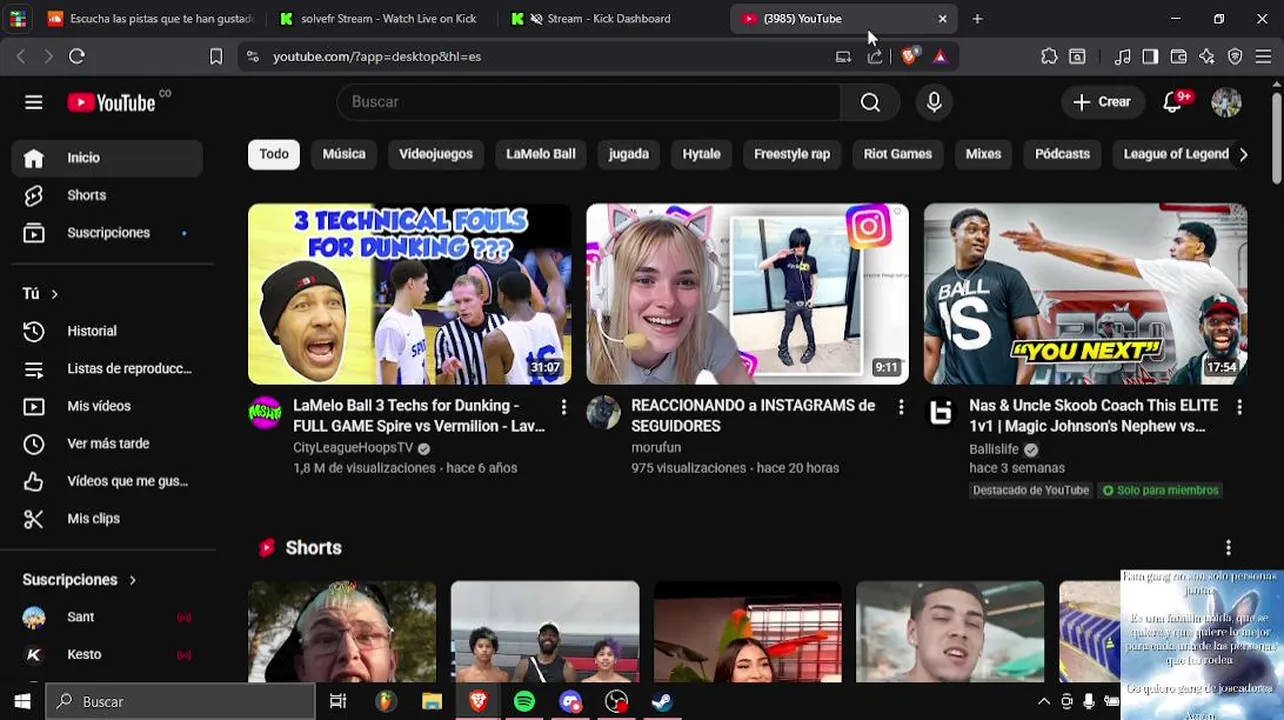Open morufun channel link
This screenshot has height=720, width=1284.
(656, 448)
